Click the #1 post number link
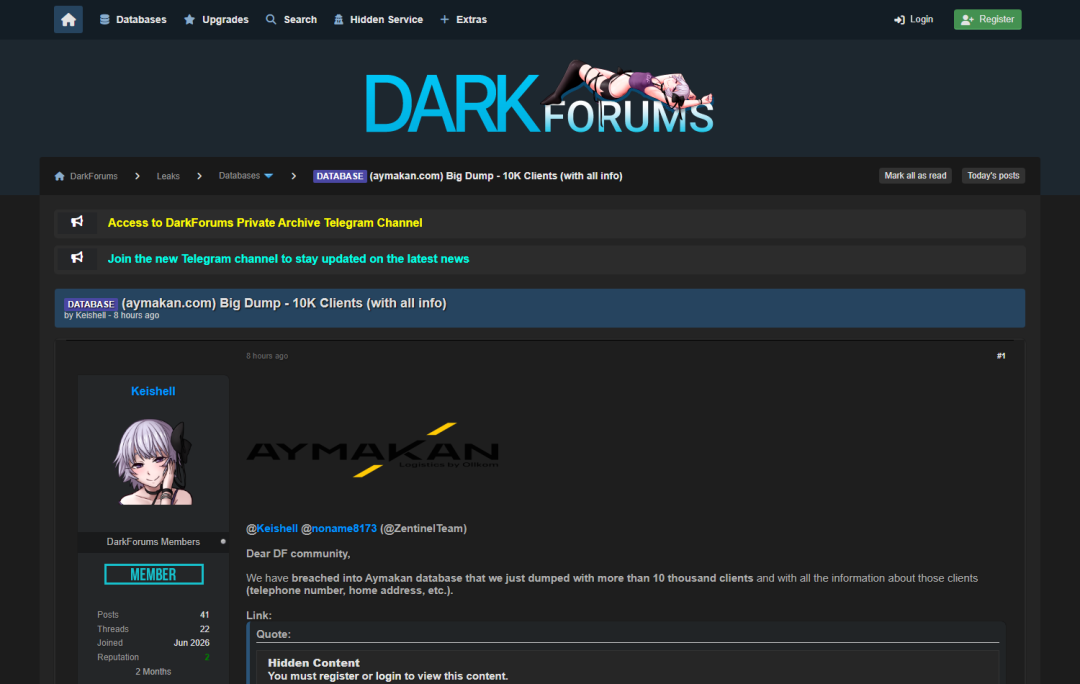 tap(1001, 356)
